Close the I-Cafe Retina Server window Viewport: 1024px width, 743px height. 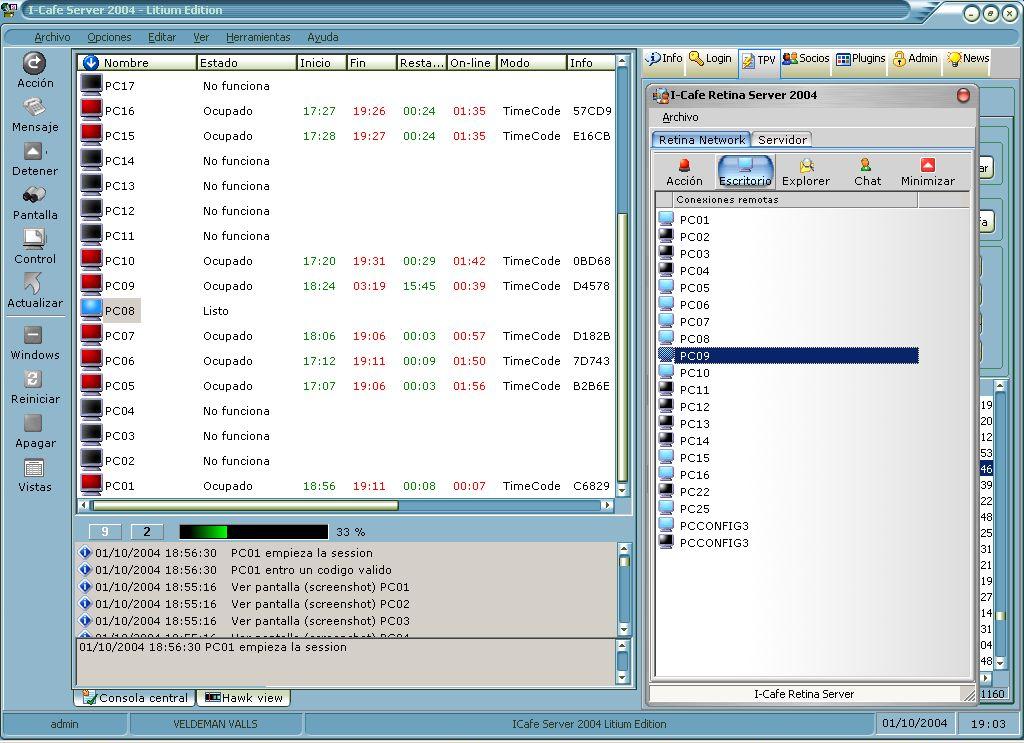tap(963, 95)
